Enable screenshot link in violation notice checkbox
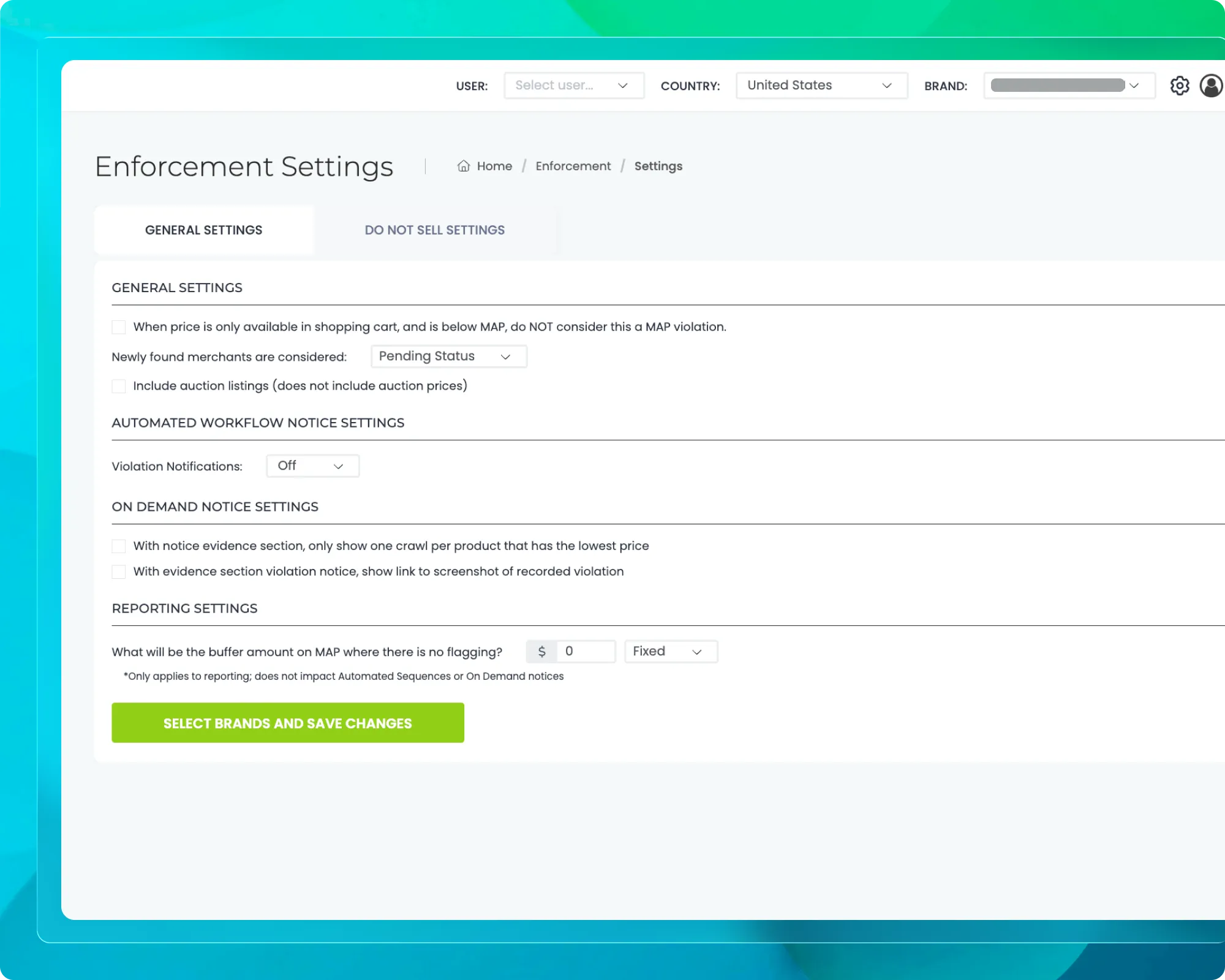This screenshot has width=1225, height=980. coord(119,571)
